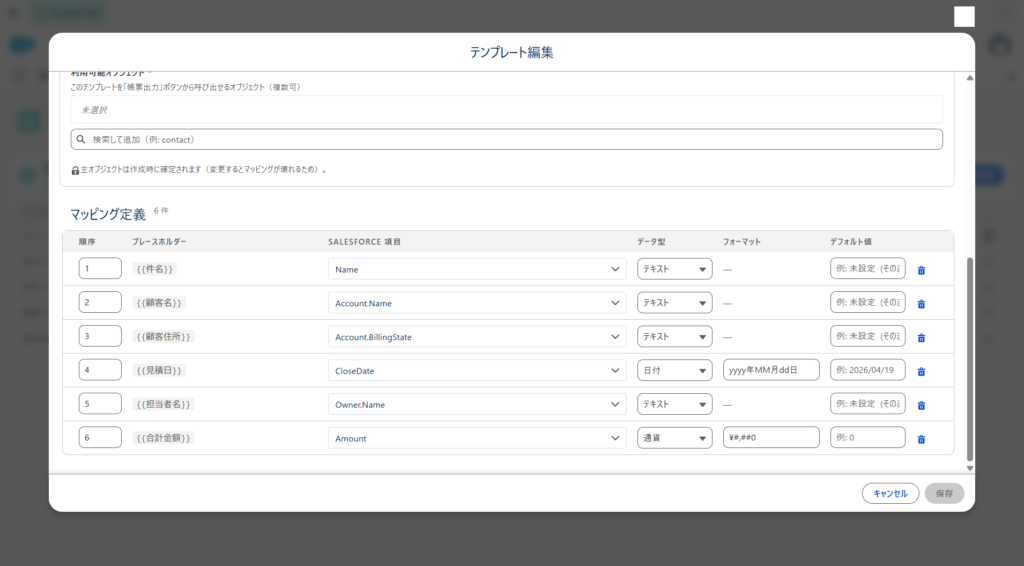Click the 順序 column header
The image size is (1024, 566).
[x=87, y=242]
